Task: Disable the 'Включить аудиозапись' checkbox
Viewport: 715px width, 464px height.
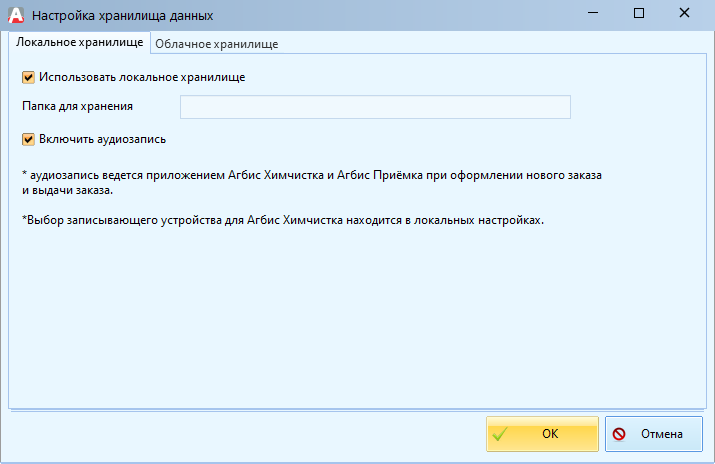Action: click(28, 139)
